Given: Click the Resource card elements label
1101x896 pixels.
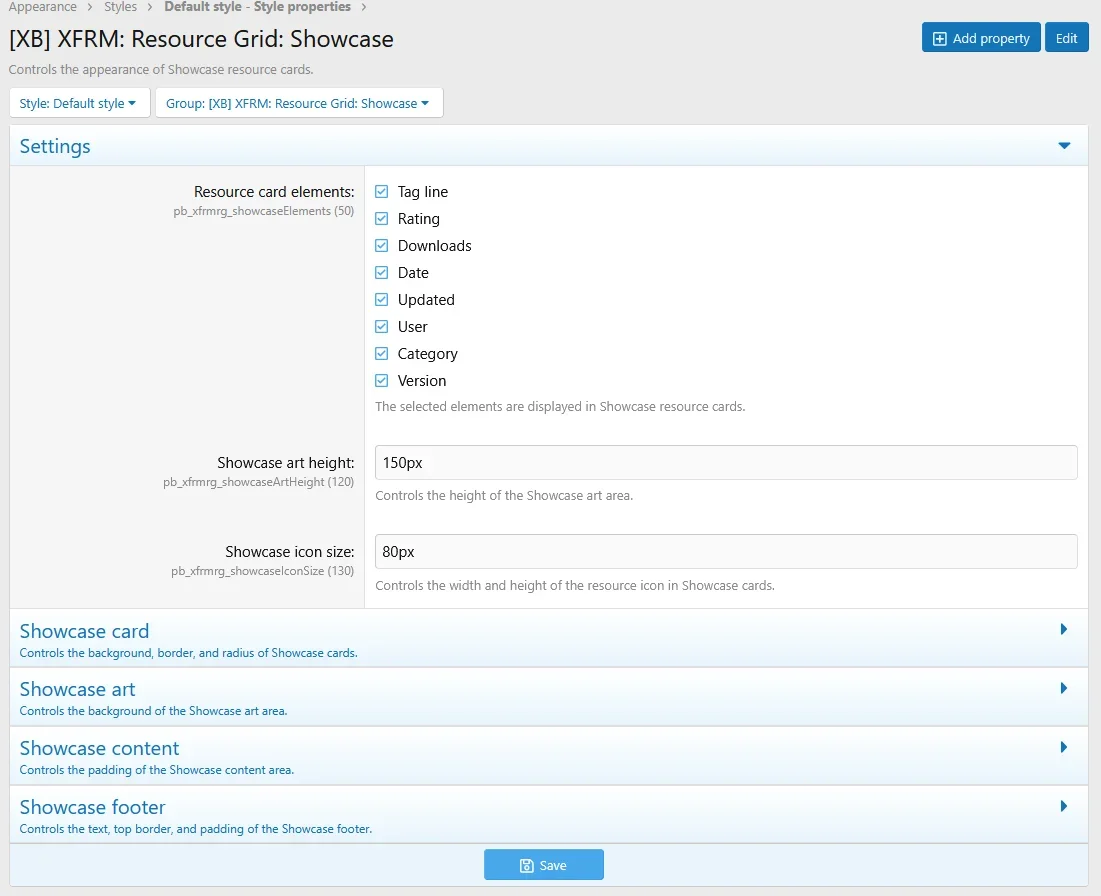Looking at the screenshot, I should [274, 192].
